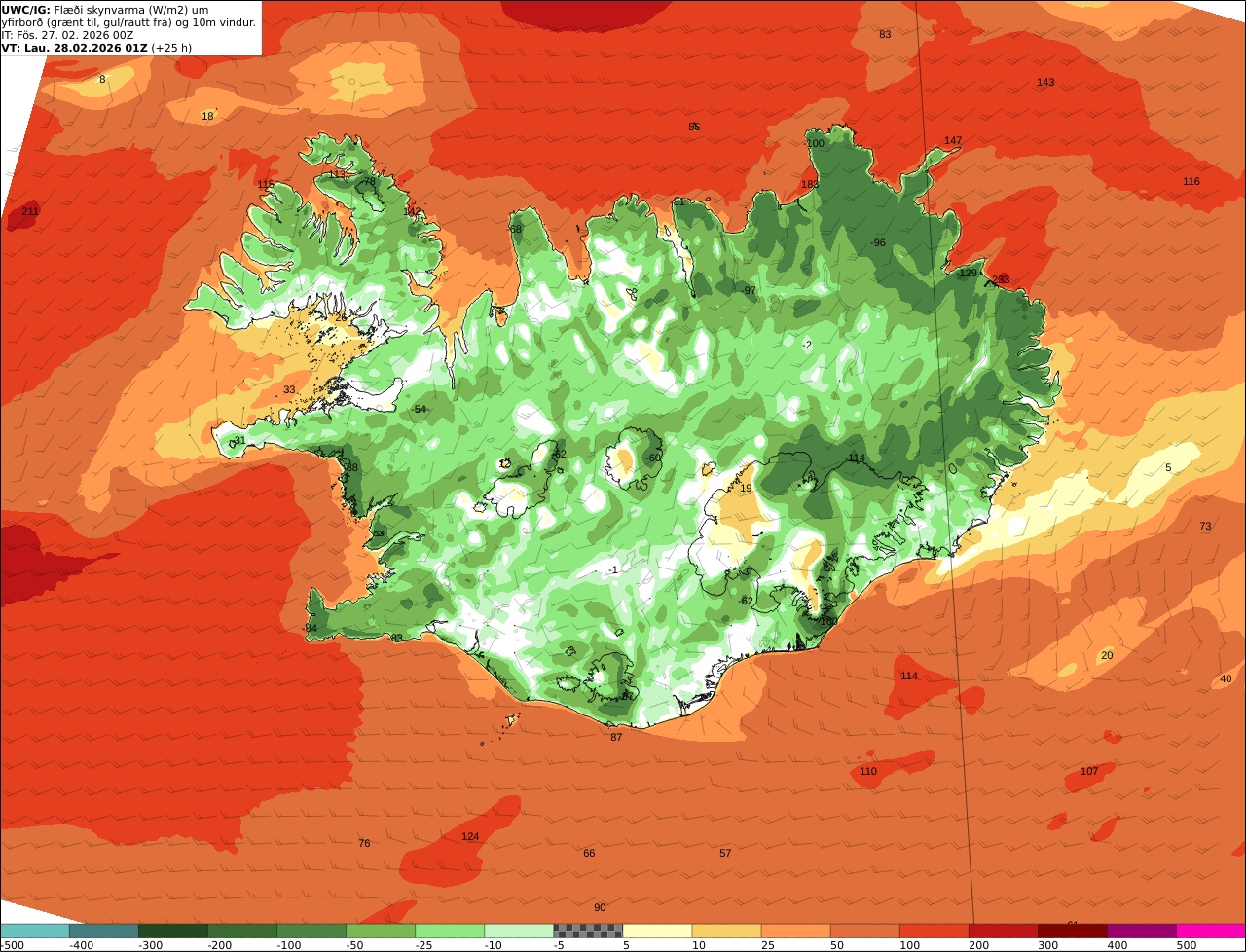The width and height of the screenshot is (1246, 952).
Task: Click the map value '-129' in northeast Iceland
Action: (x=967, y=273)
